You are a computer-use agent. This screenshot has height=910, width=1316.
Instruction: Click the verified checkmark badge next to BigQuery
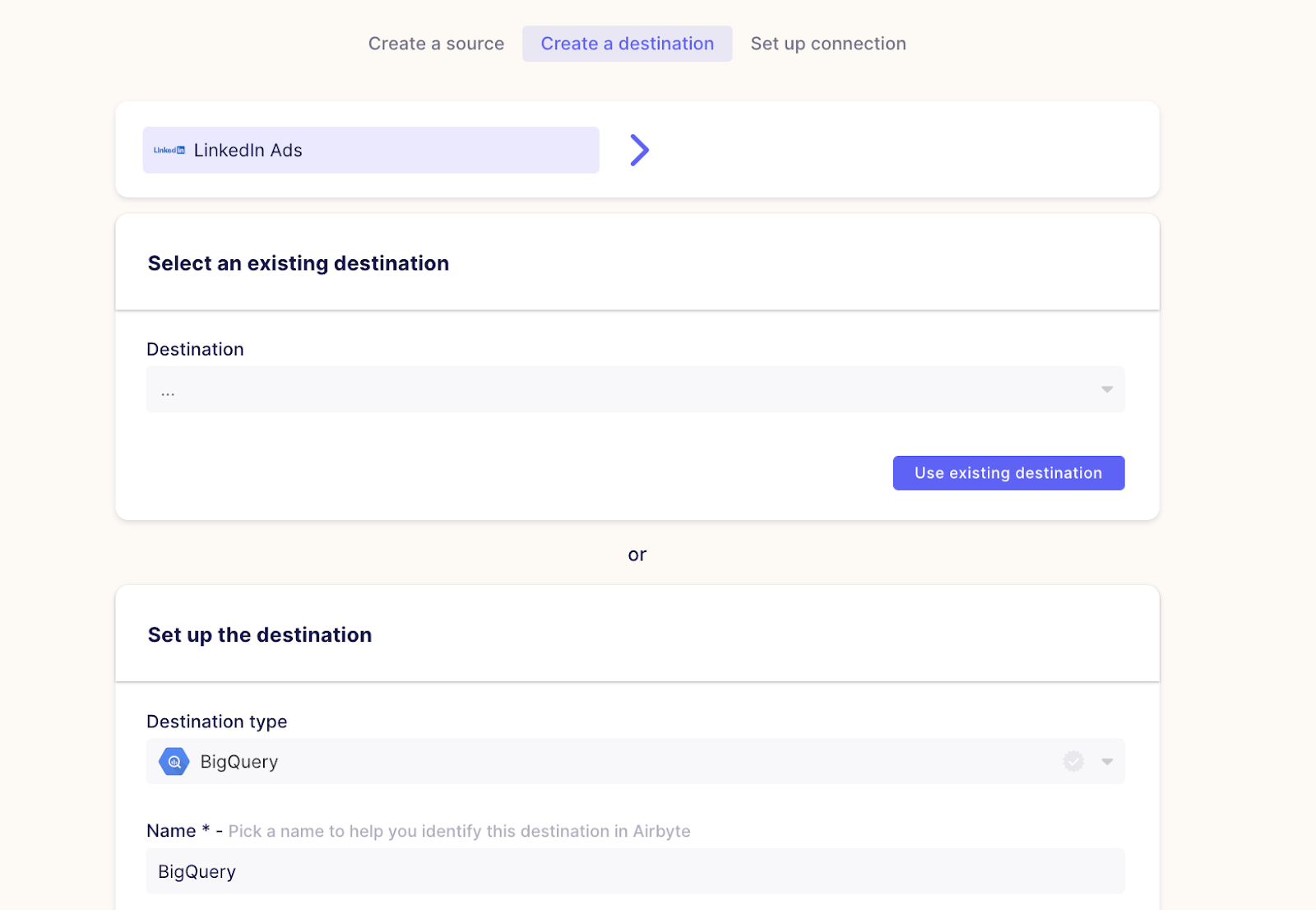1073,761
